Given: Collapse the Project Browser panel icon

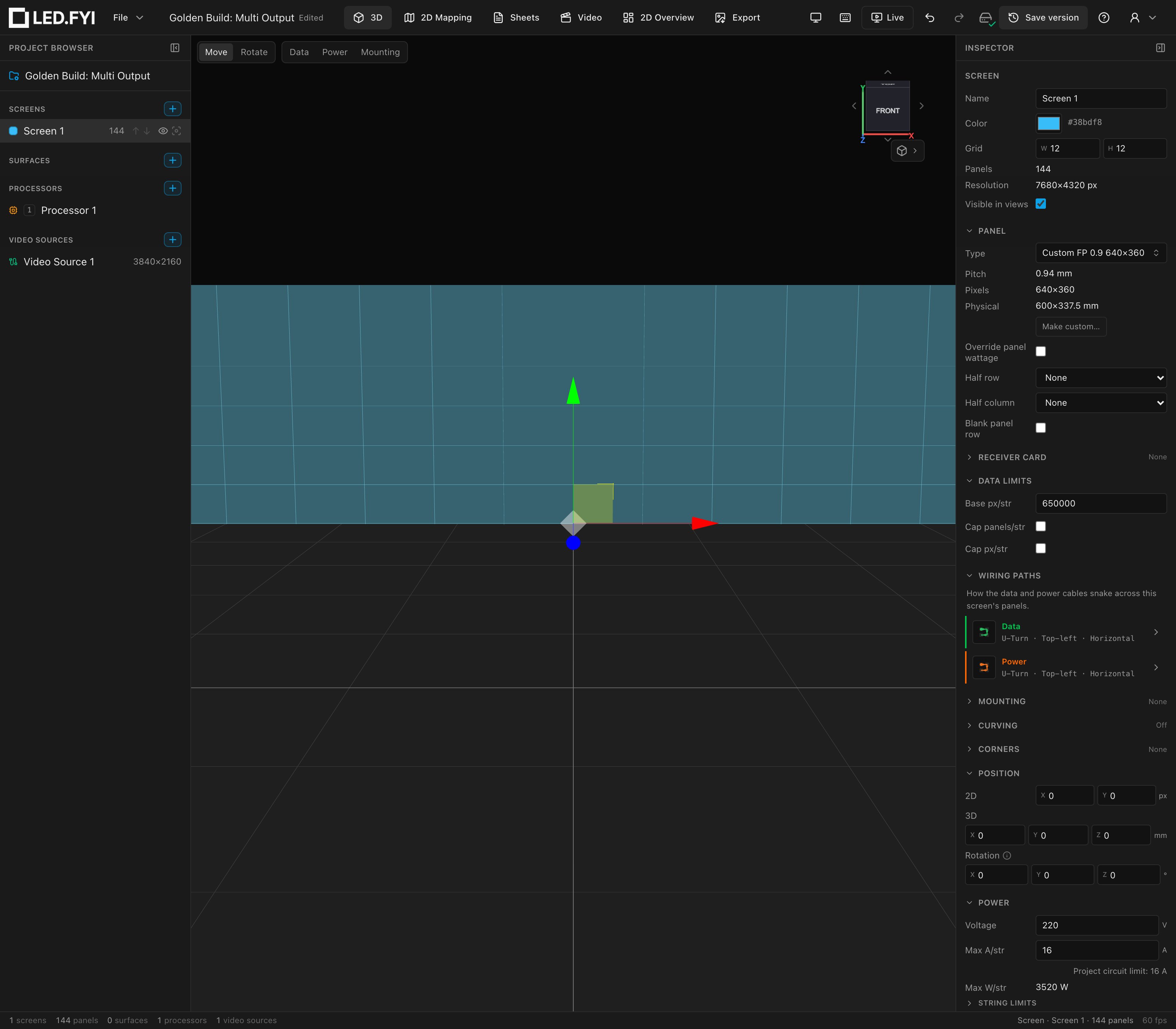Looking at the screenshot, I should click(175, 48).
